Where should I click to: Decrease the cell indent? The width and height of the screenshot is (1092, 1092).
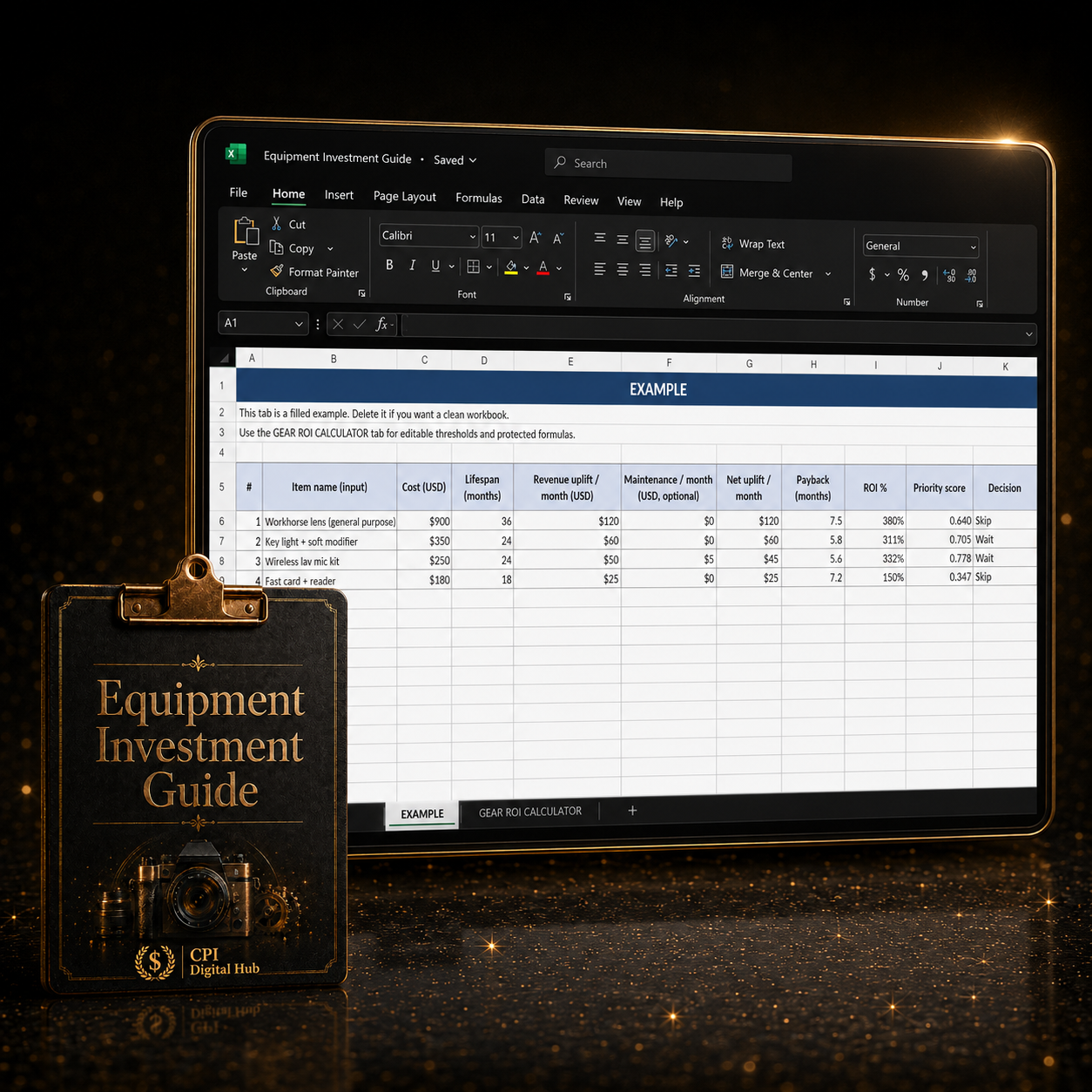pyautogui.click(x=671, y=271)
